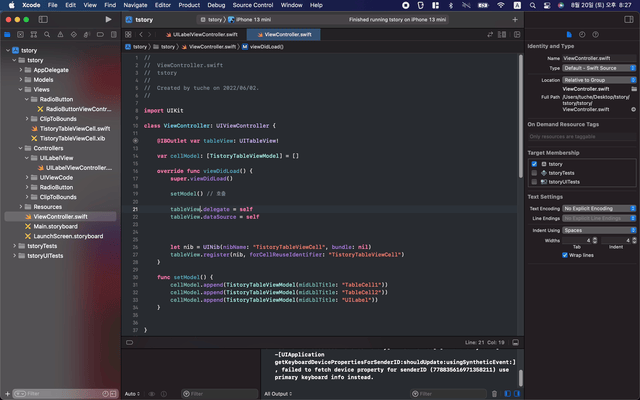Toggle the console pane view button

[x=517, y=394]
